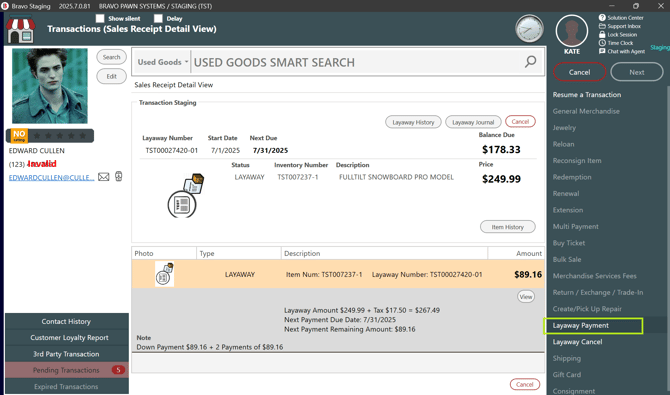Select Return / Exchange / Trade-In

click(x=598, y=292)
